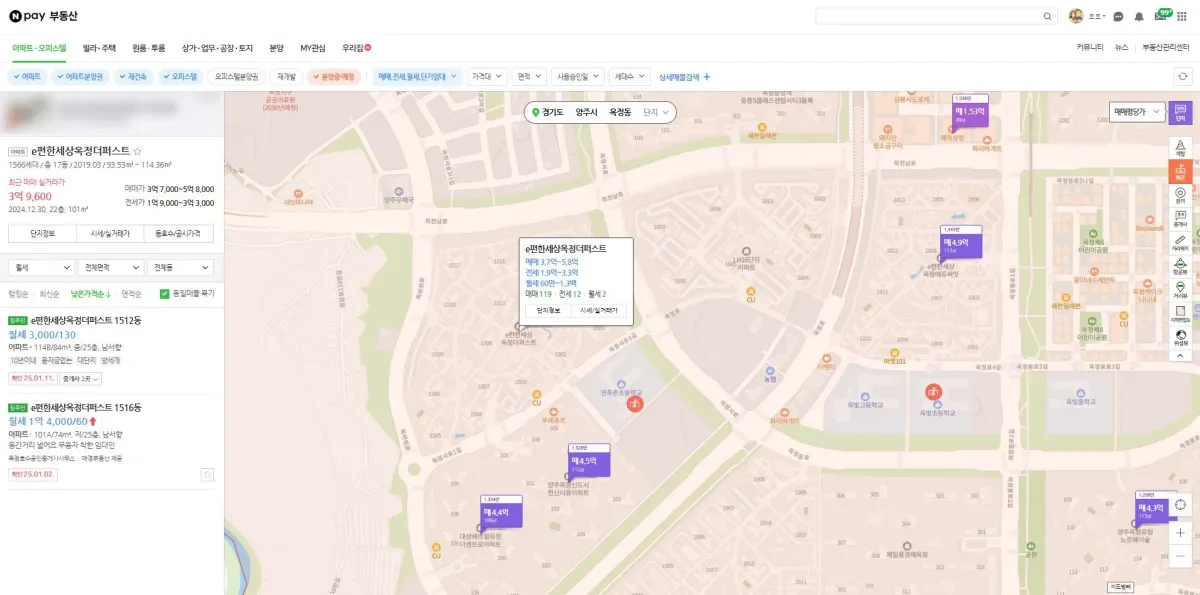1200x595 pixels.
Task: Toggle the 학군 map layer icon
Action: coord(1180,171)
